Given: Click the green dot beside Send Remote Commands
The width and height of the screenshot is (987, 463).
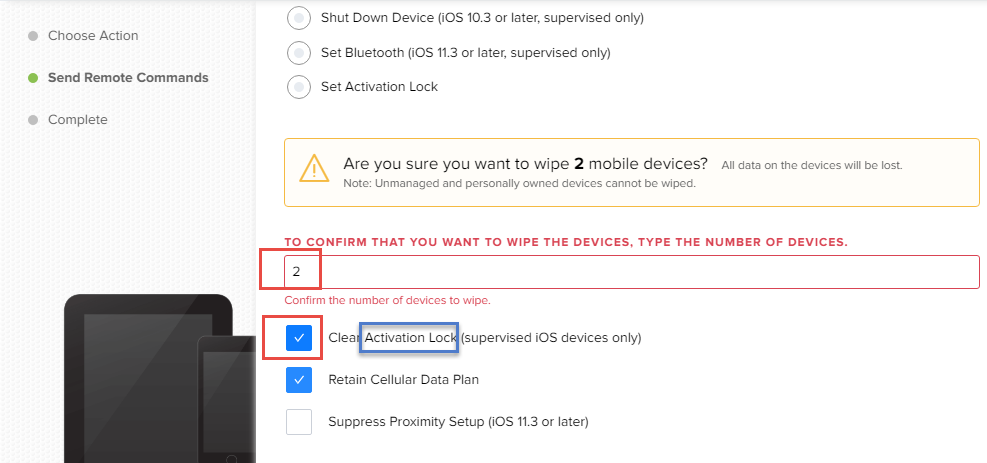Looking at the screenshot, I should click(33, 78).
